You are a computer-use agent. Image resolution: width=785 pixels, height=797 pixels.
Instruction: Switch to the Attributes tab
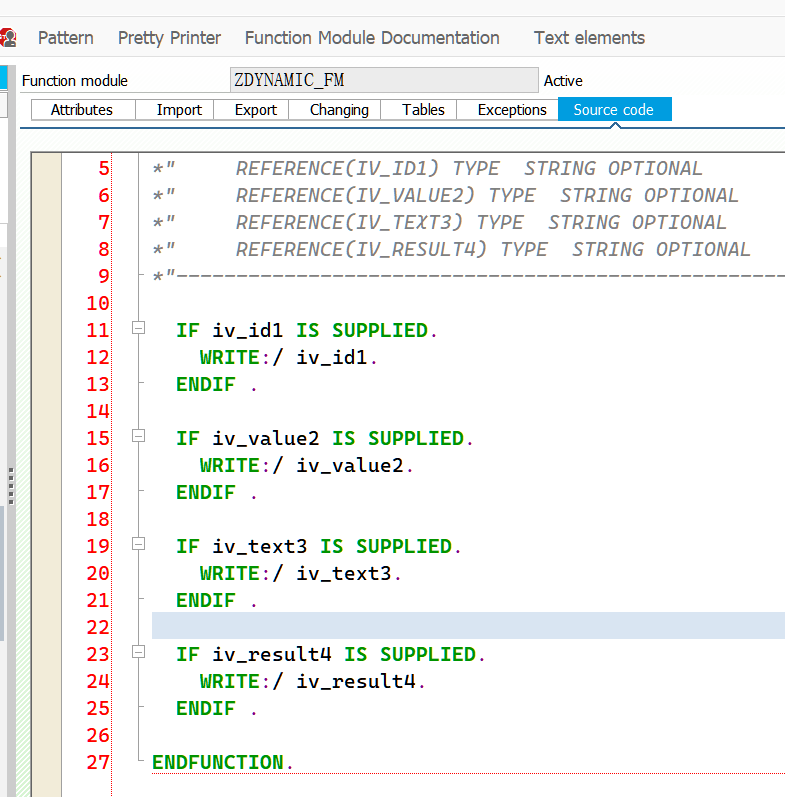(x=83, y=110)
